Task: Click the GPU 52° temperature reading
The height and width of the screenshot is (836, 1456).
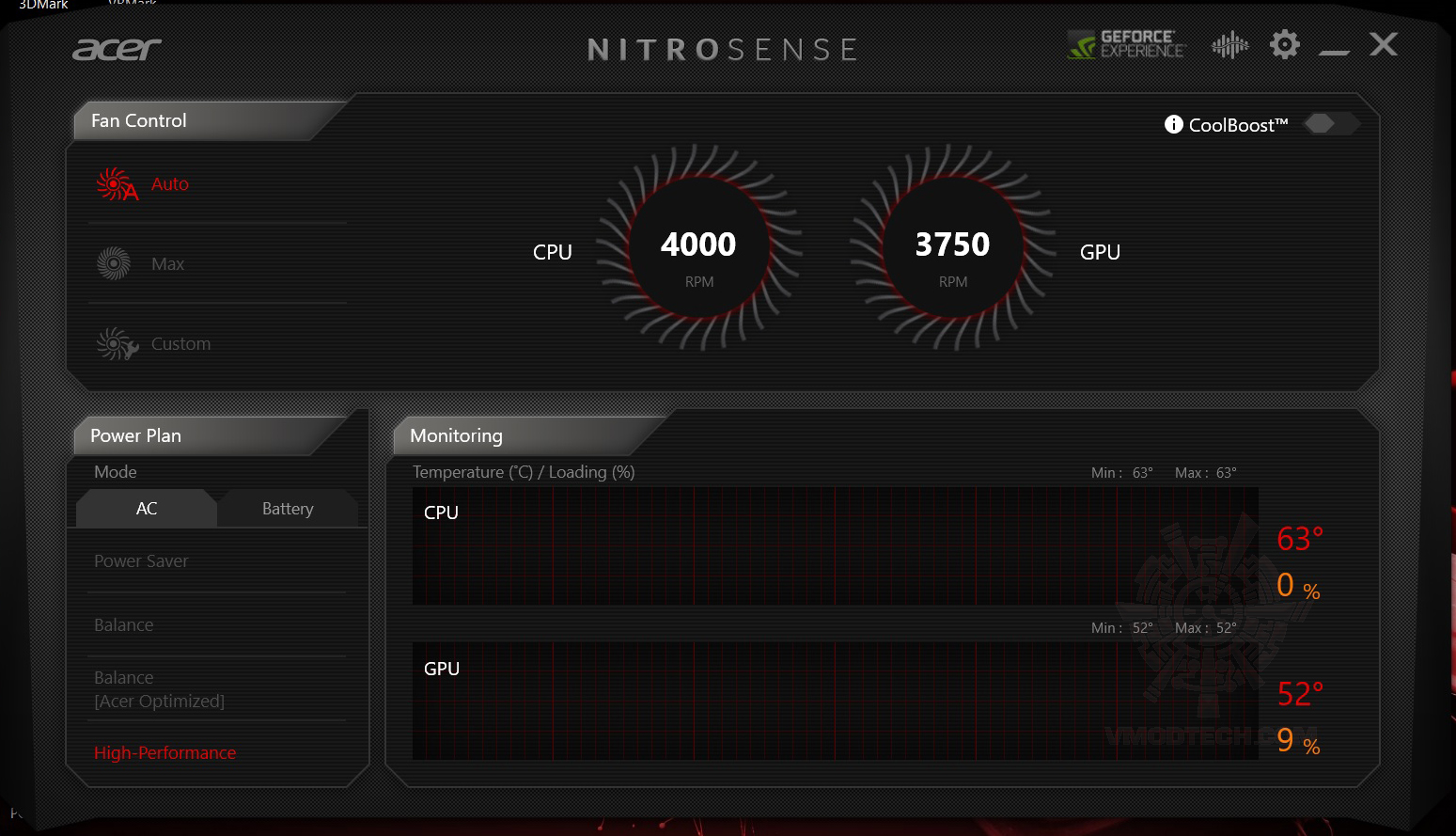Action: 1300,694
